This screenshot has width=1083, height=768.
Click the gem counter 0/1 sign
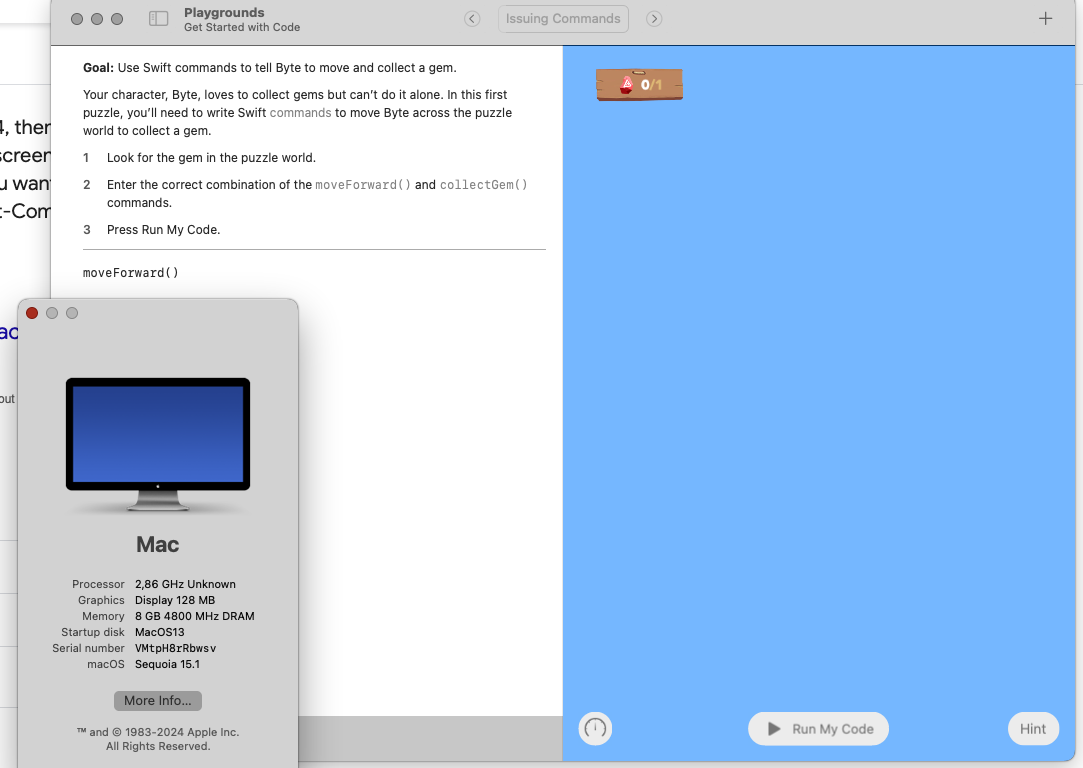[x=640, y=85]
